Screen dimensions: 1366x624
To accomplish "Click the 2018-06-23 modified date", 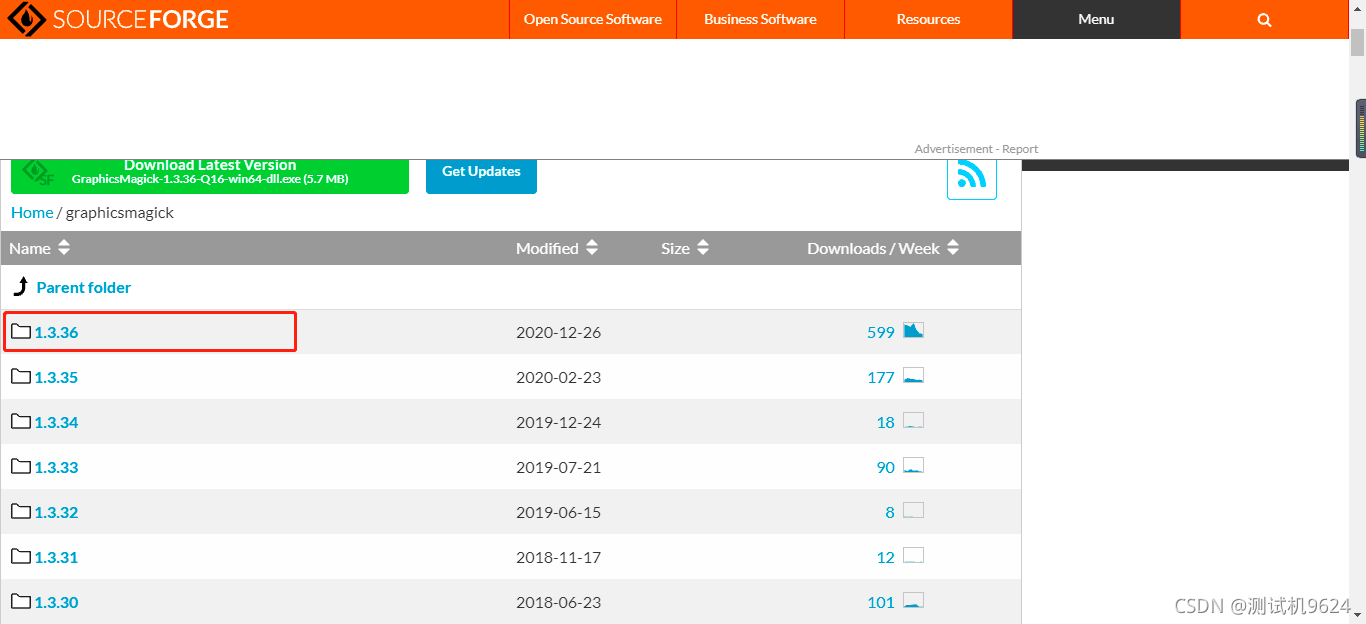I will pos(559,602).
